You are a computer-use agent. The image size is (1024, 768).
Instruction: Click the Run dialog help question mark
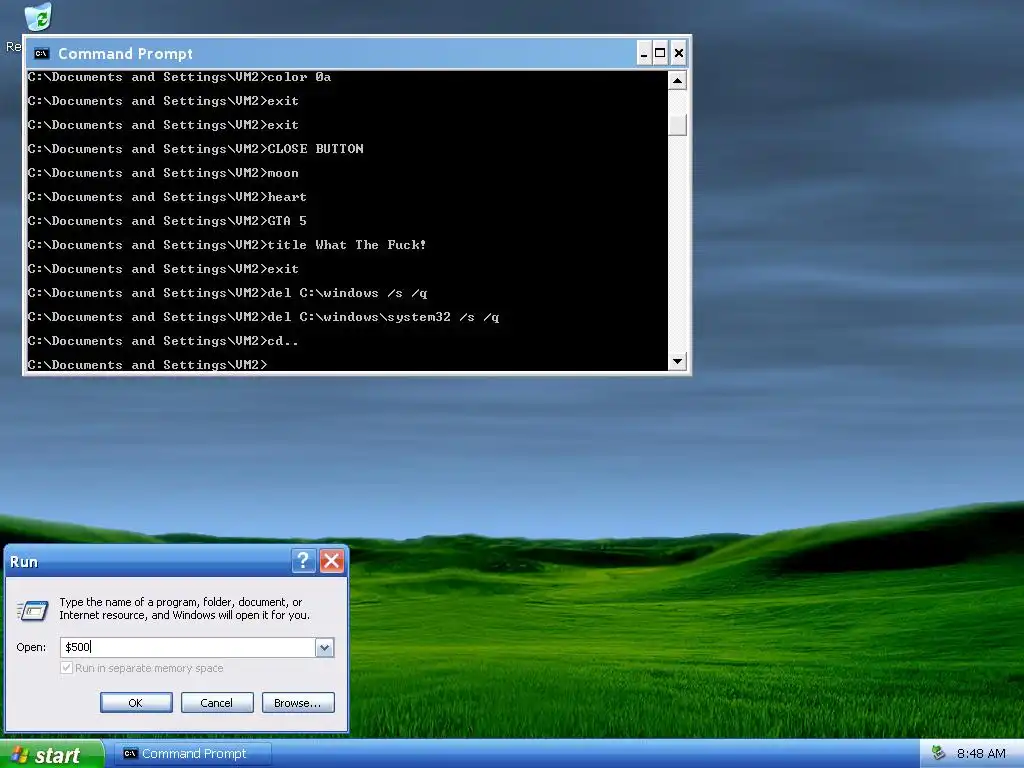coord(304,561)
